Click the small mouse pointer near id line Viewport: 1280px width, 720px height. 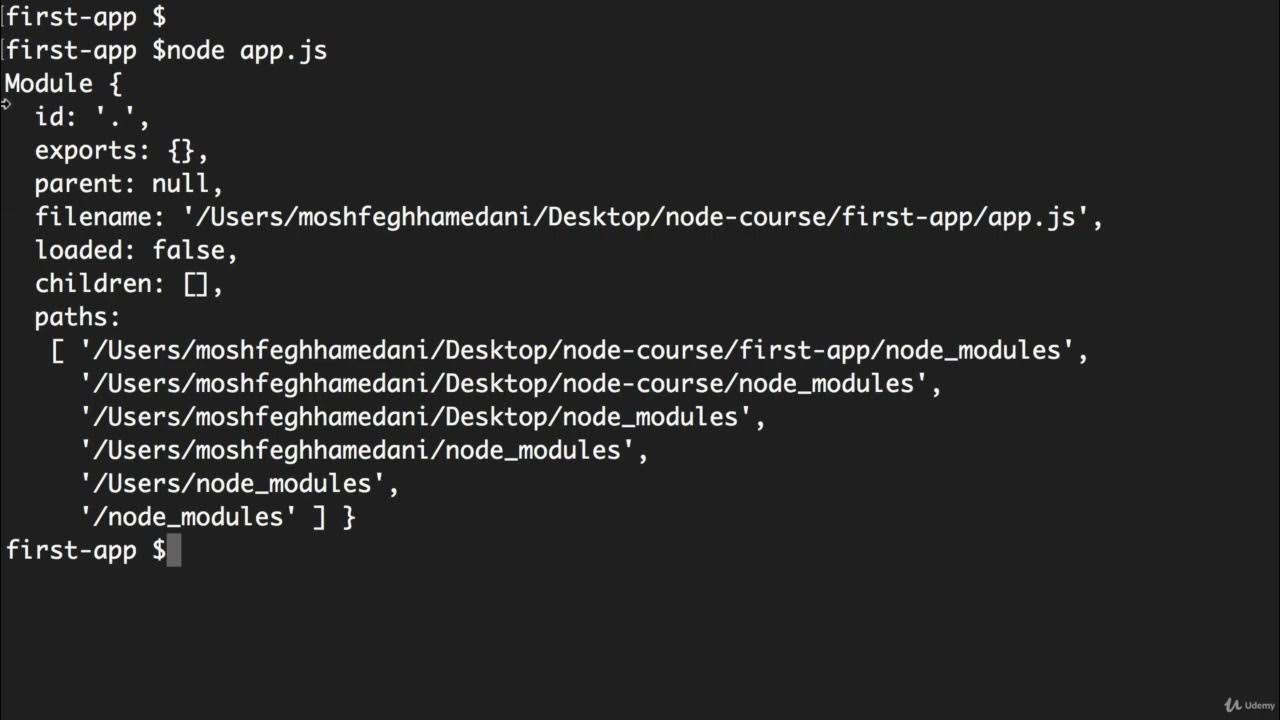pyautogui.click(x=6, y=104)
